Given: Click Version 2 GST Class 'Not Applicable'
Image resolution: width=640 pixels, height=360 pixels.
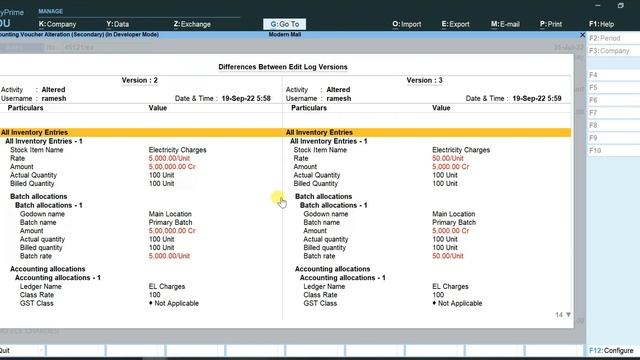Looking at the screenshot, I should point(174,303).
